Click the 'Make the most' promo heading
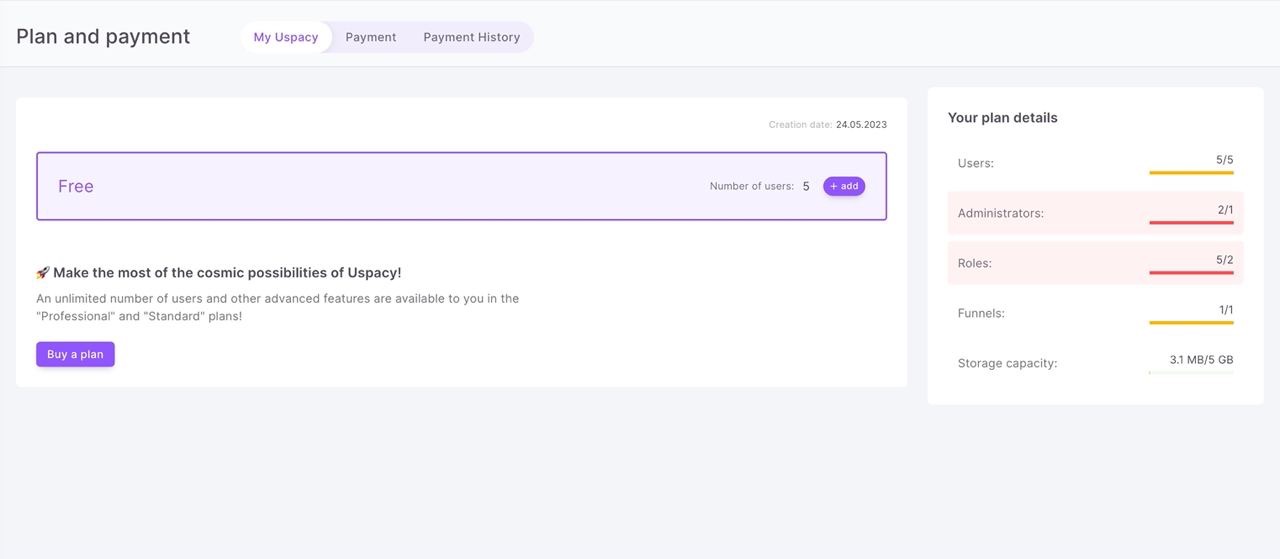Viewport: 1280px width, 559px height. [x=227, y=273]
